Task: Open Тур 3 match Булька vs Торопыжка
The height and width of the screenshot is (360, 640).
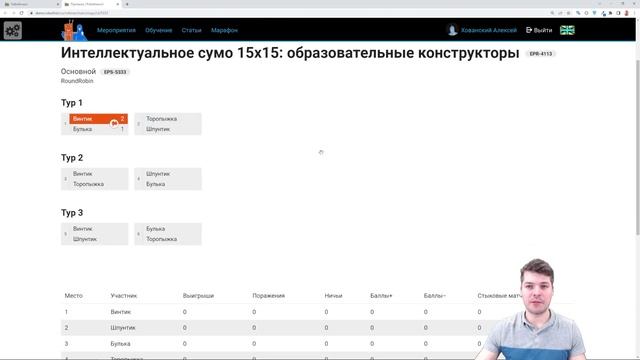Action: coord(168,234)
